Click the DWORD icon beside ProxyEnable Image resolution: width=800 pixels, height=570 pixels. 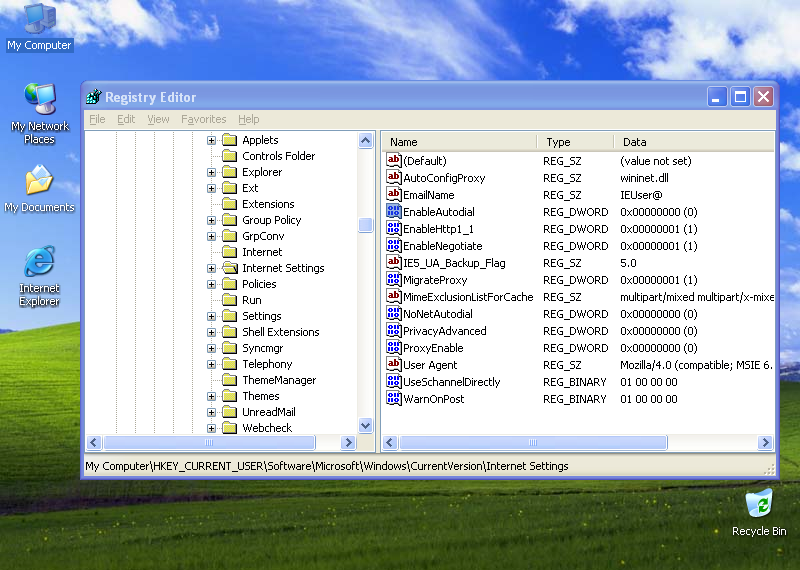(393, 348)
